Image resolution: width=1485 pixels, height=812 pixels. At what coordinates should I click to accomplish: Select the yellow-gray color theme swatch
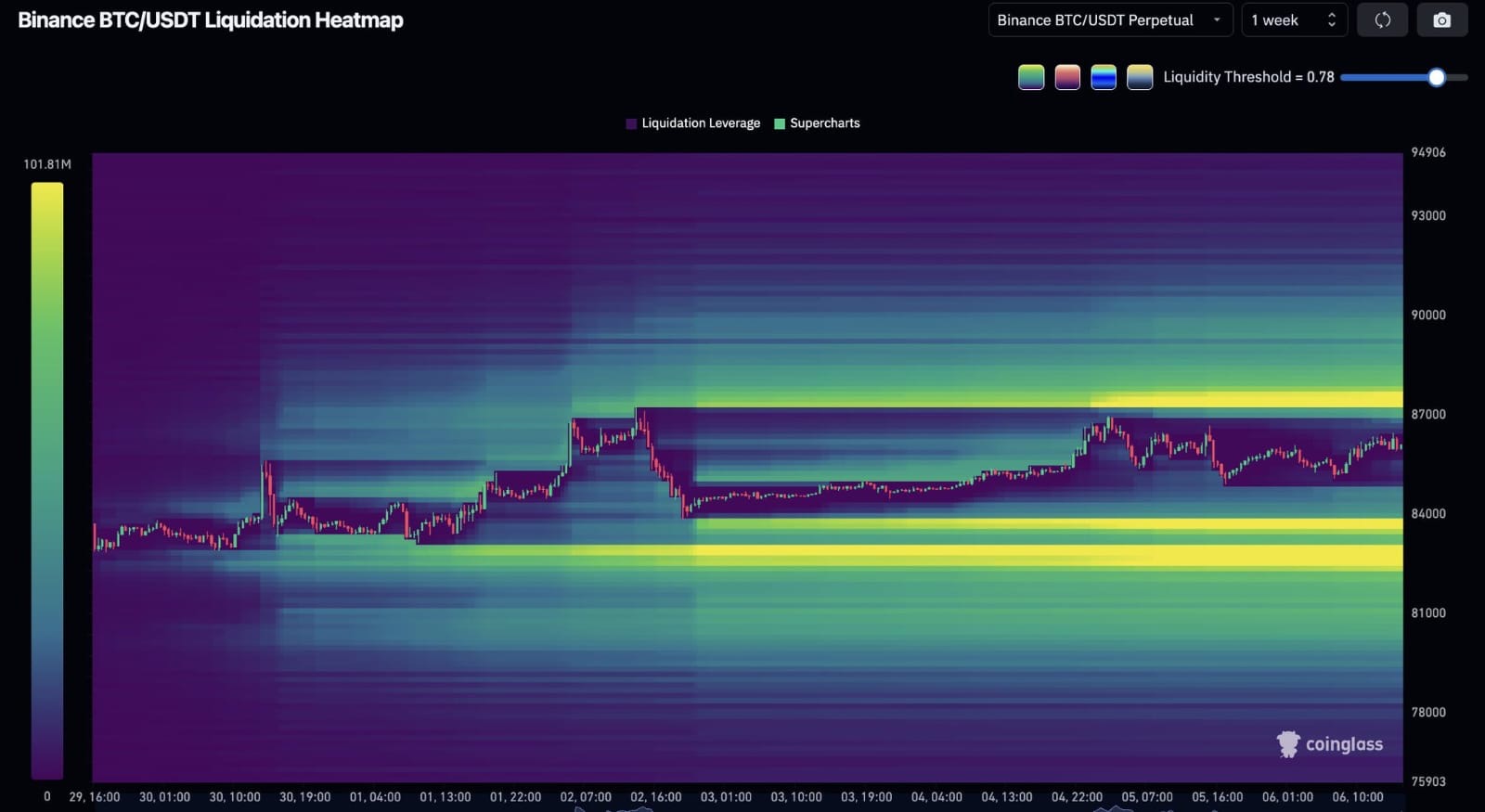(x=1140, y=77)
